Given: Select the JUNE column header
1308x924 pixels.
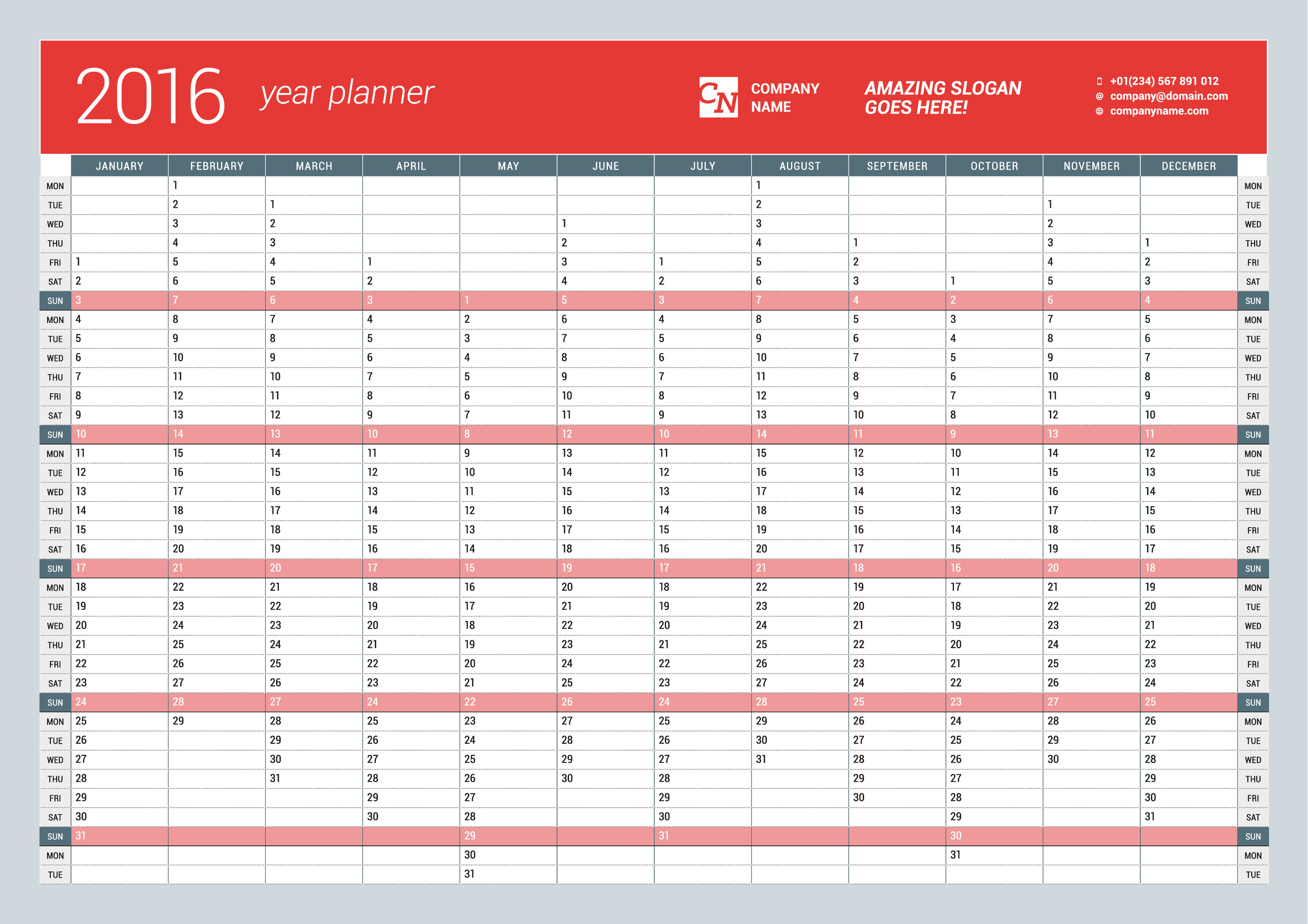Looking at the screenshot, I should 606,166.
